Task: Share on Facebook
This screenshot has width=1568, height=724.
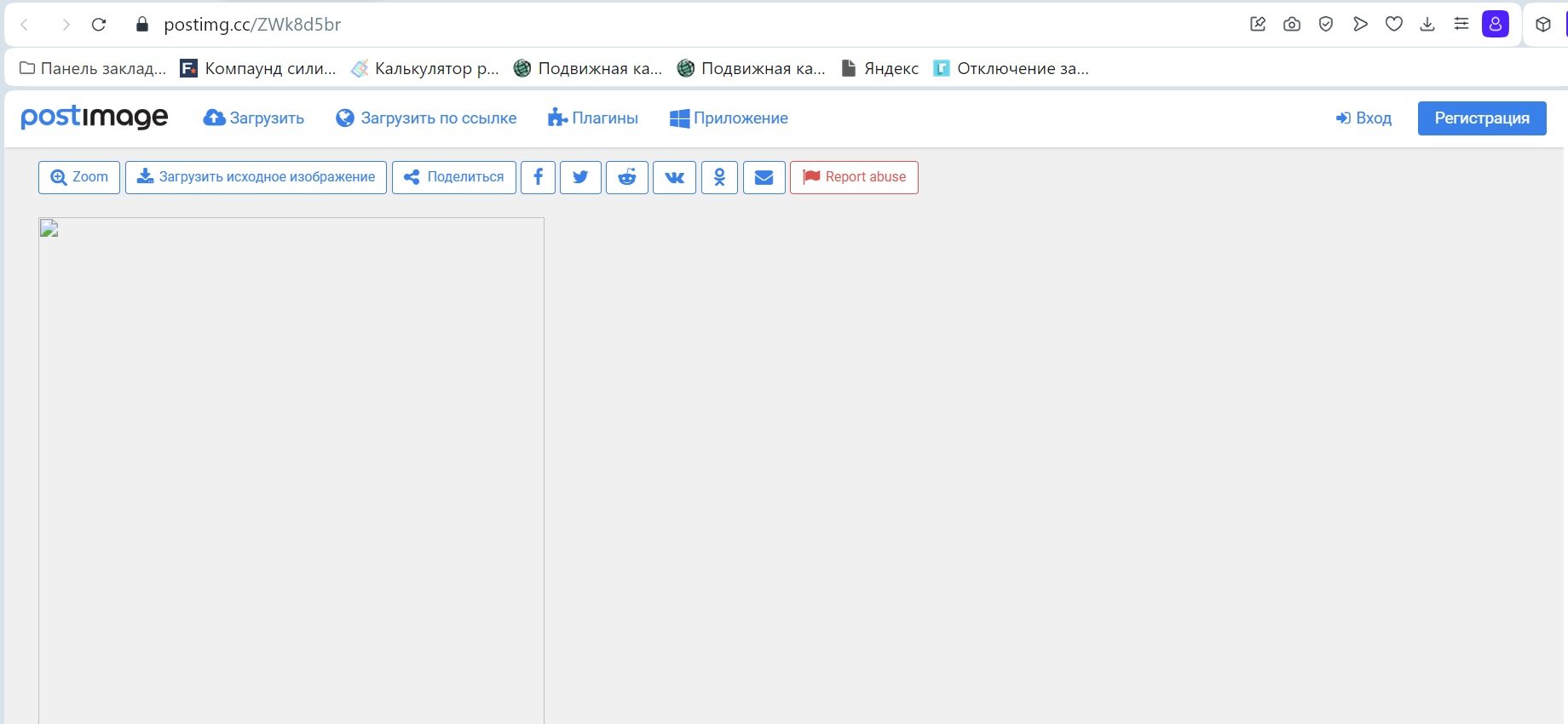Action: point(538,177)
